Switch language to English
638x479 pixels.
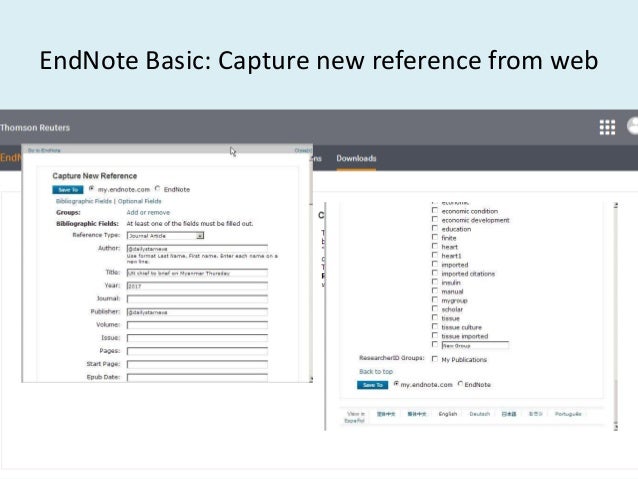(x=448, y=414)
